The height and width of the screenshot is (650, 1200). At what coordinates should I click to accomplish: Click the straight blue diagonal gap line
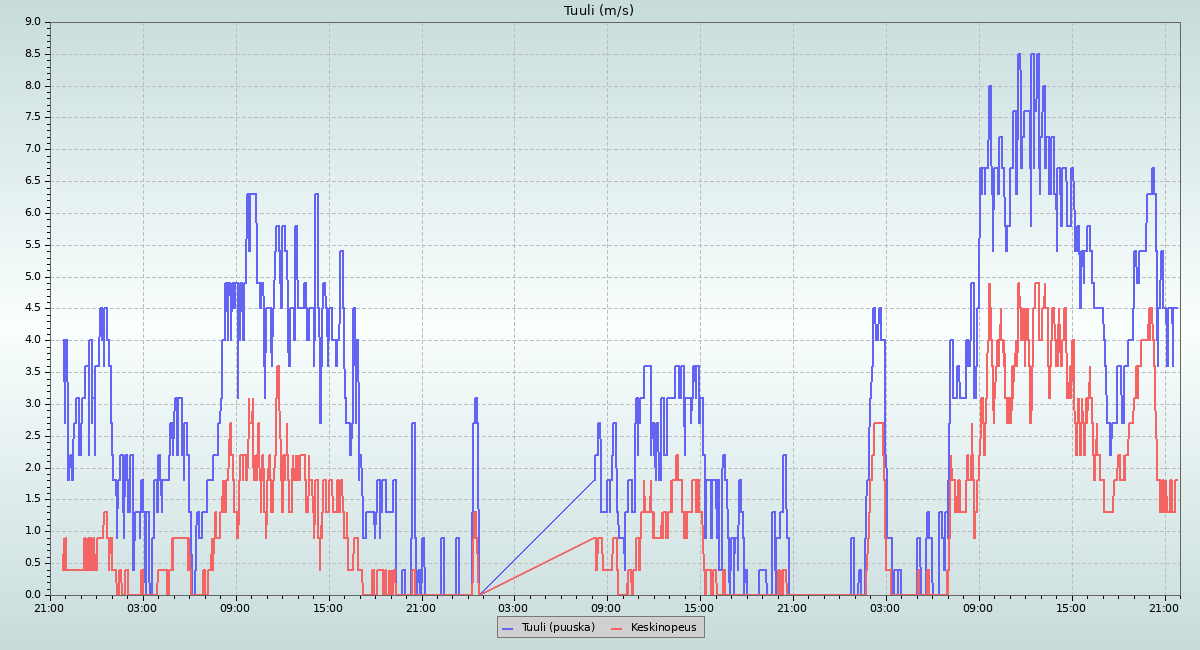(x=538, y=537)
